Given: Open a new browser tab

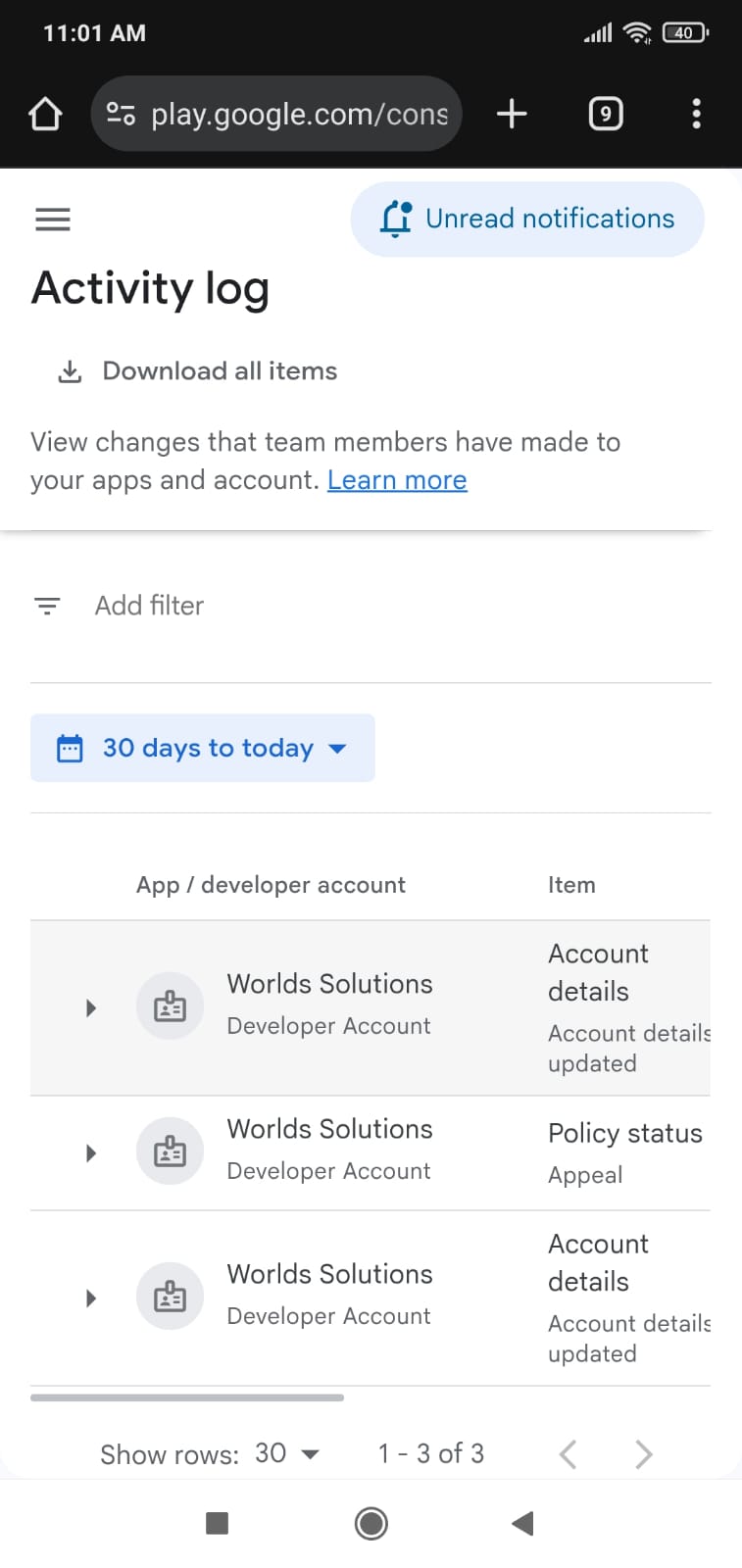Looking at the screenshot, I should tap(512, 115).
